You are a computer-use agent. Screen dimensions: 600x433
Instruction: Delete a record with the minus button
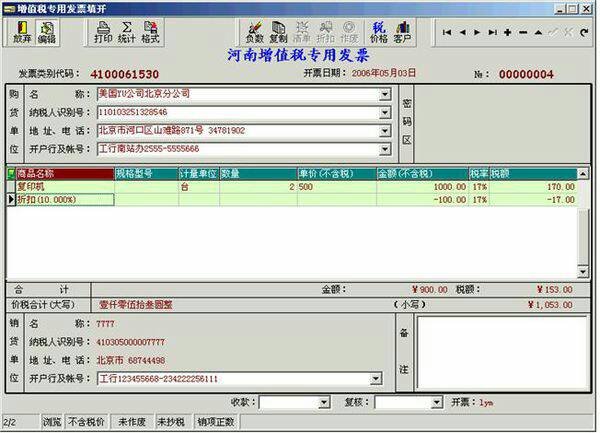[x=523, y=33]
